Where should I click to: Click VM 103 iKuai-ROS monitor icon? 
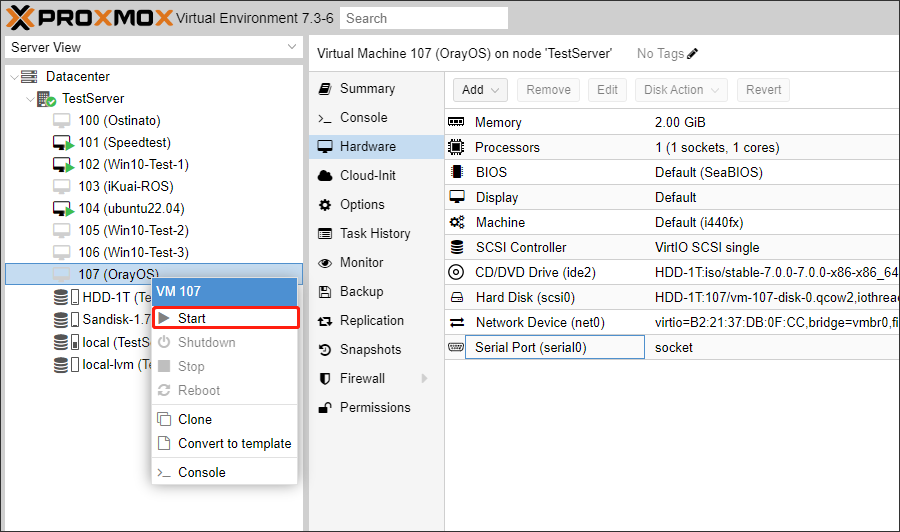(x=61, y=187)
